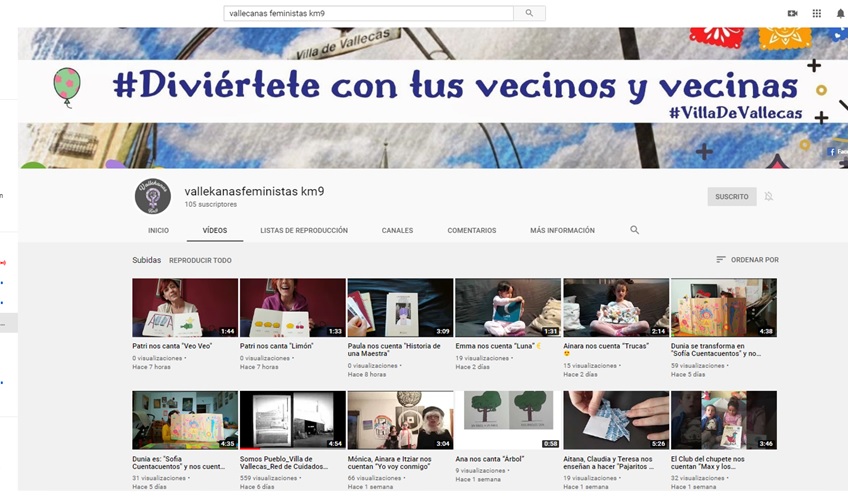Screen dimensions: 861x500
Task: Click title Somos Pueblo_Villa de Vallecas_Red de Cuidados
Action: click(284, 463)
